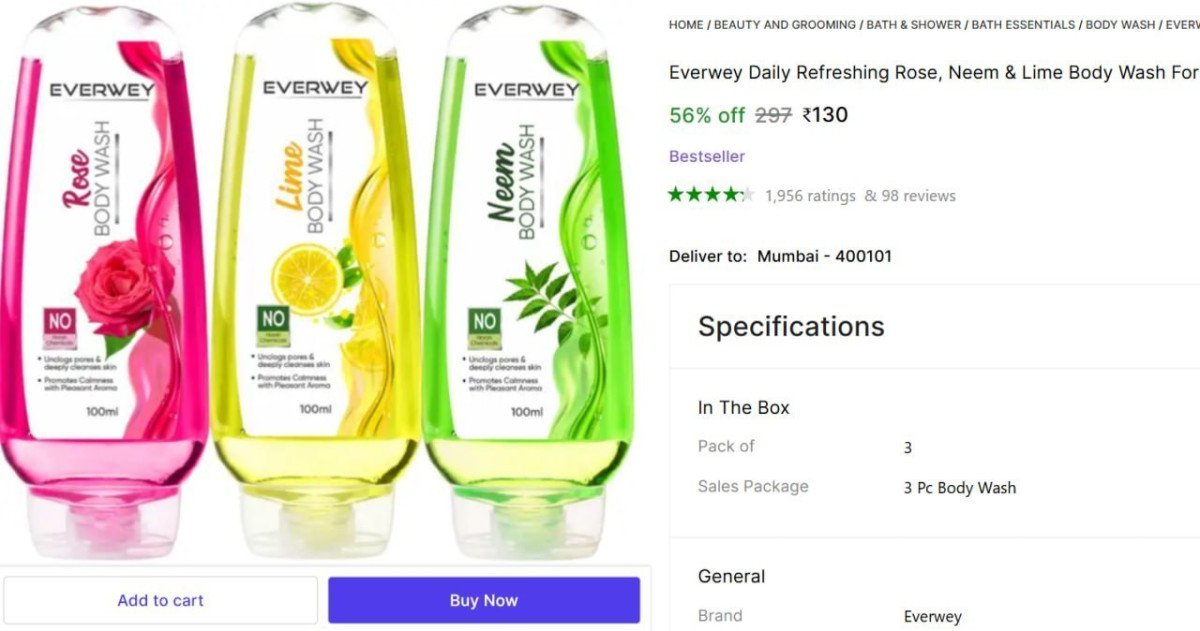This screenshot has height=631, width=1200.
Task: Click the product title for Everwey body wash
Action: pyautogui.click(x=930, y=72)
